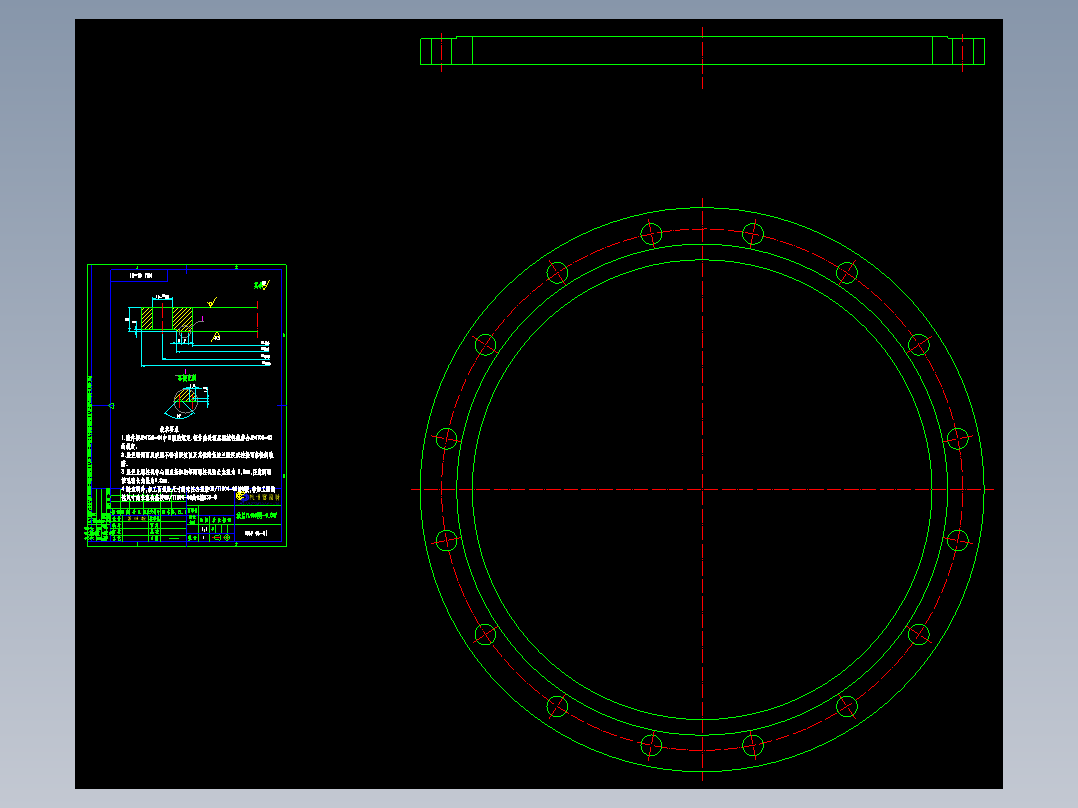Click the white technical requirements text block
This screenshot has height=808, width=1078.
coord(198,463)
